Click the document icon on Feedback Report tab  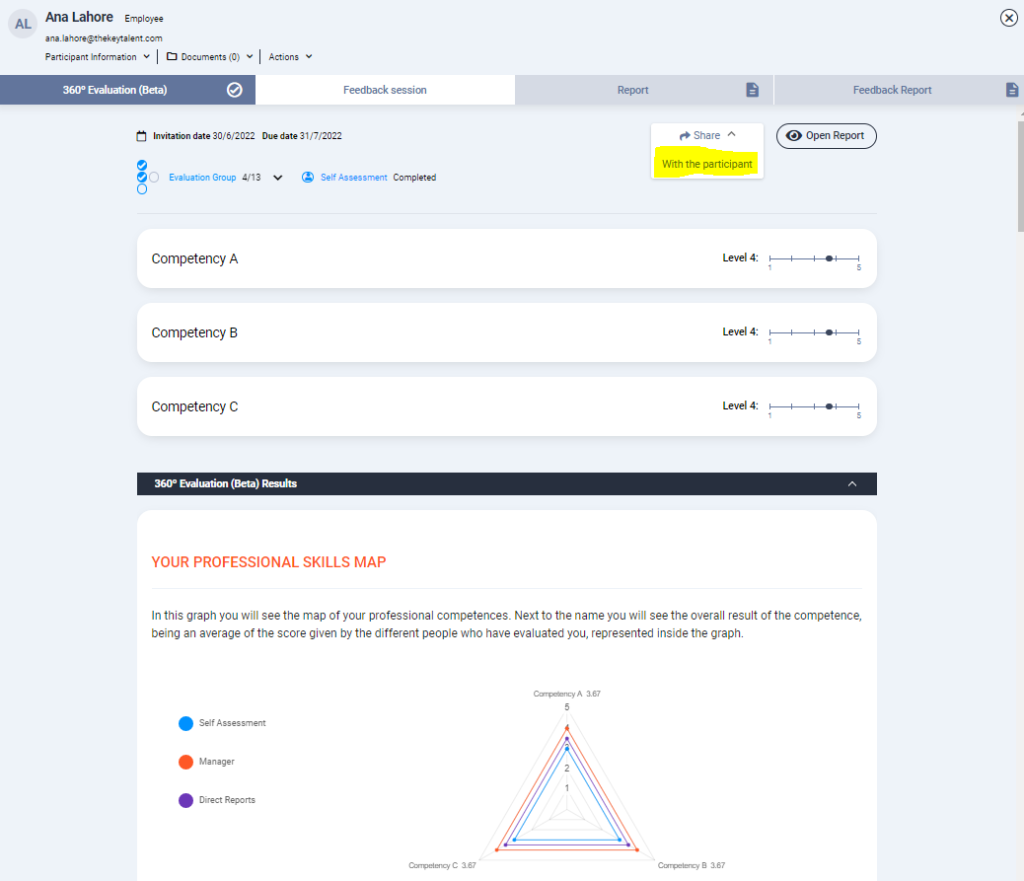[x=1012, y=90]
